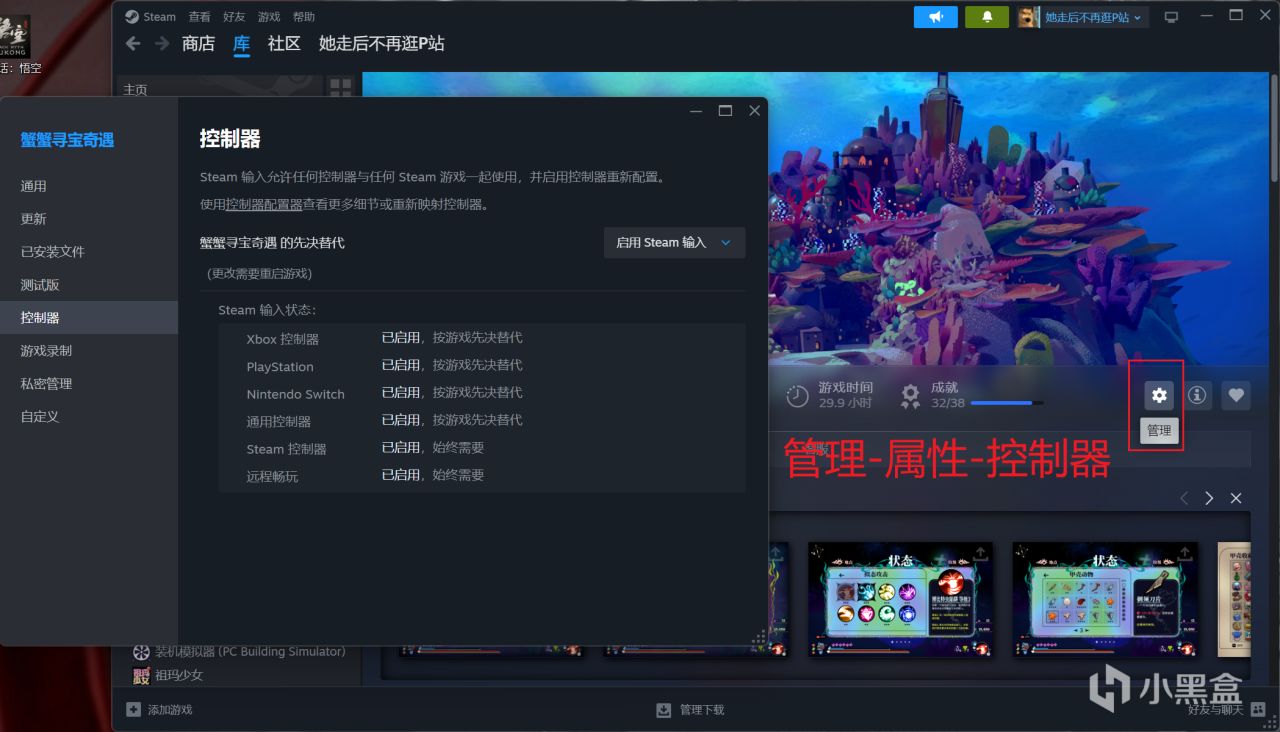Click the 装机模拟器 game icon in library list

[142, 652]
